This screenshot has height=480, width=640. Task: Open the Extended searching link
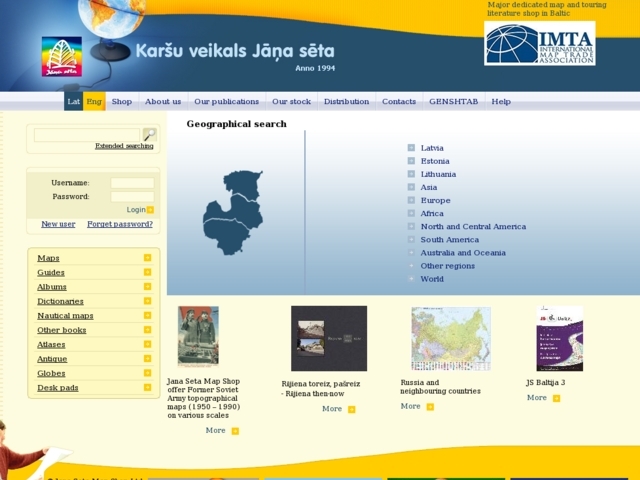[x=124, y=146]
